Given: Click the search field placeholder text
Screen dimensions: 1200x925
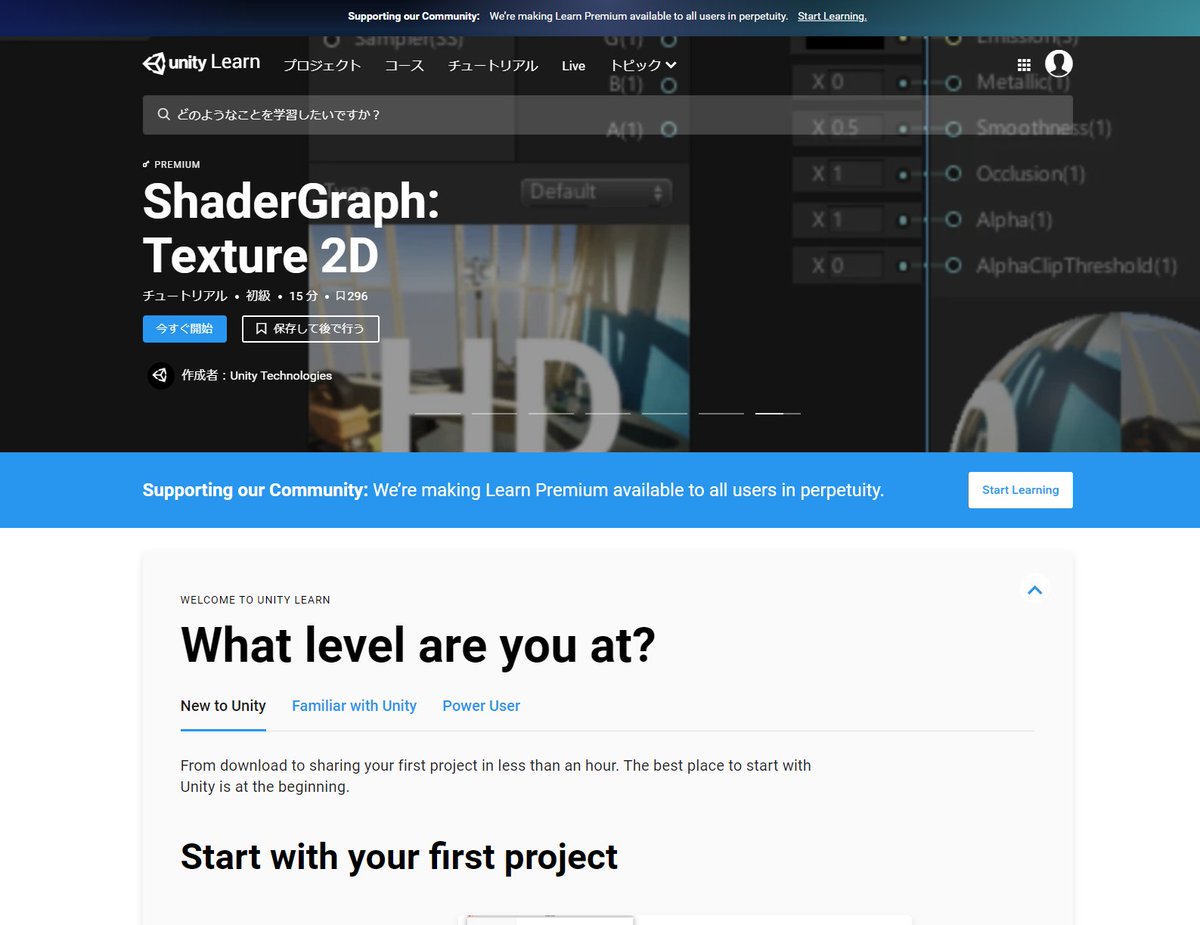Looking at the screenshot, I should pos(279,115).
